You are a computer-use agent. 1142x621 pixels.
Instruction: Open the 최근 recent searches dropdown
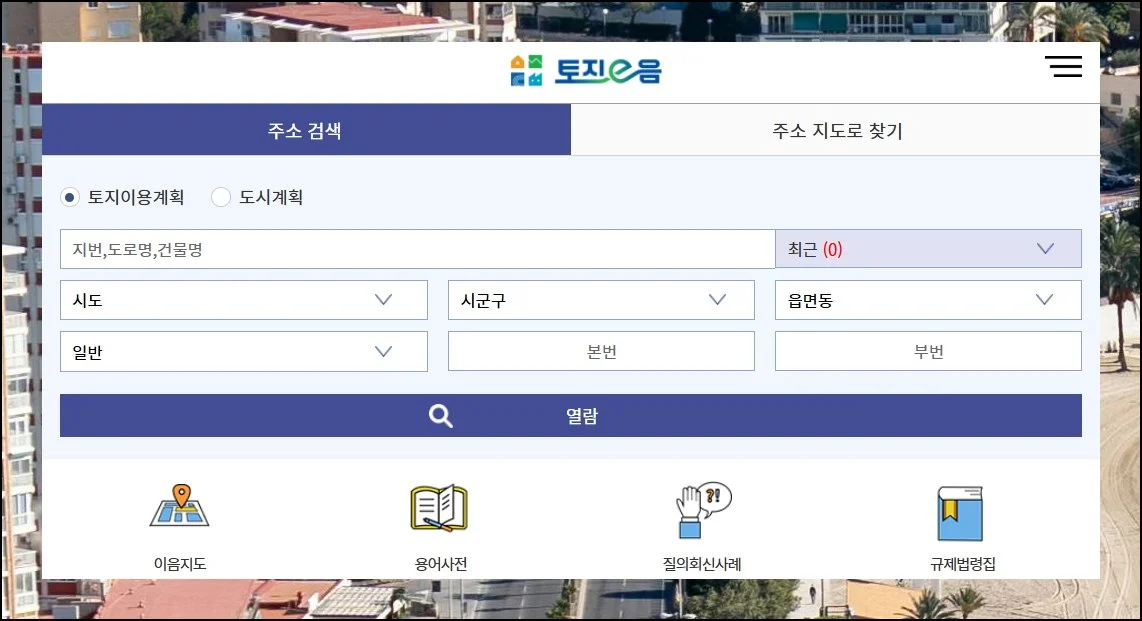click(928, 248)
